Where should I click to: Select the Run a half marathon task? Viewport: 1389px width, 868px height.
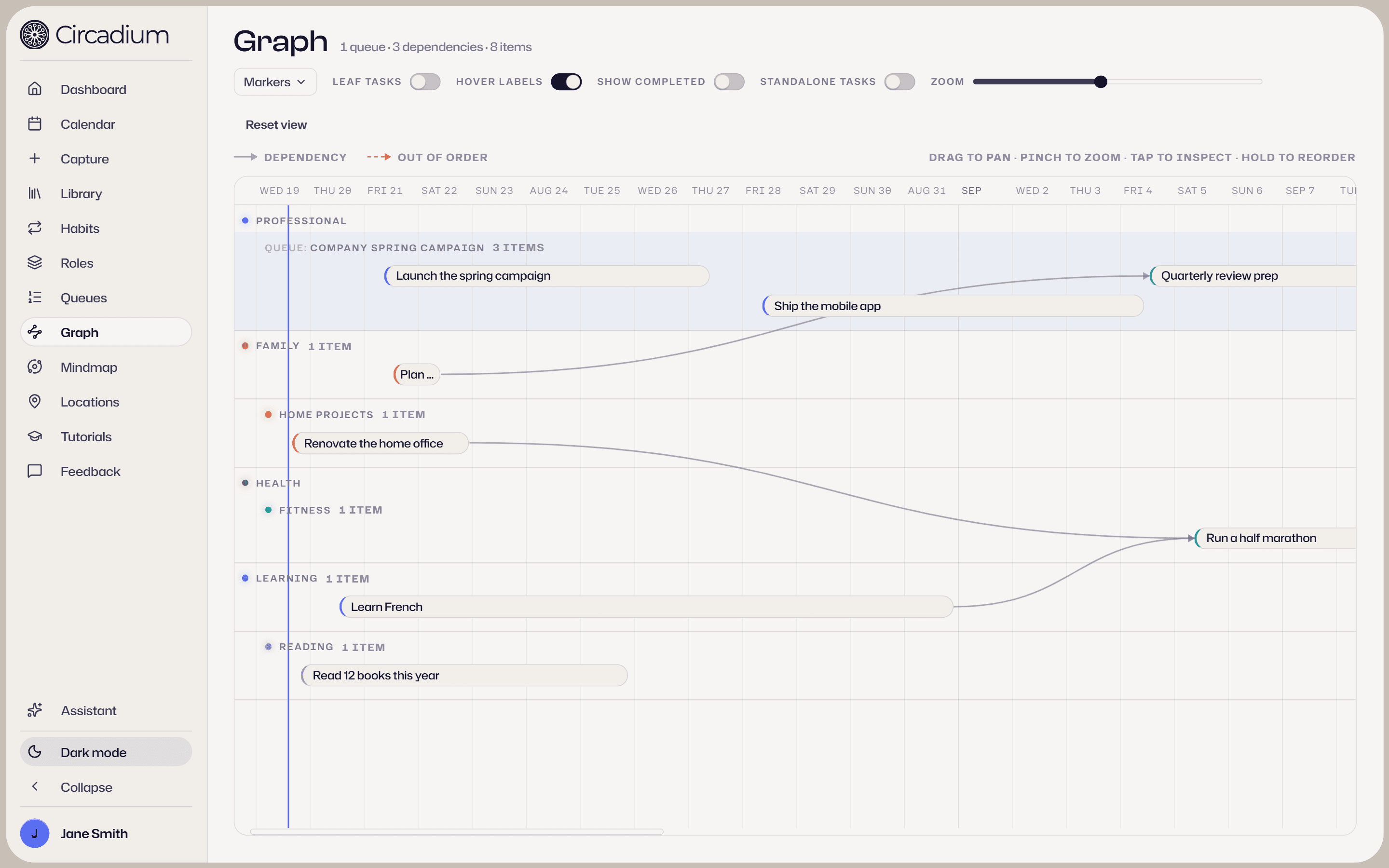[1275, 538]
